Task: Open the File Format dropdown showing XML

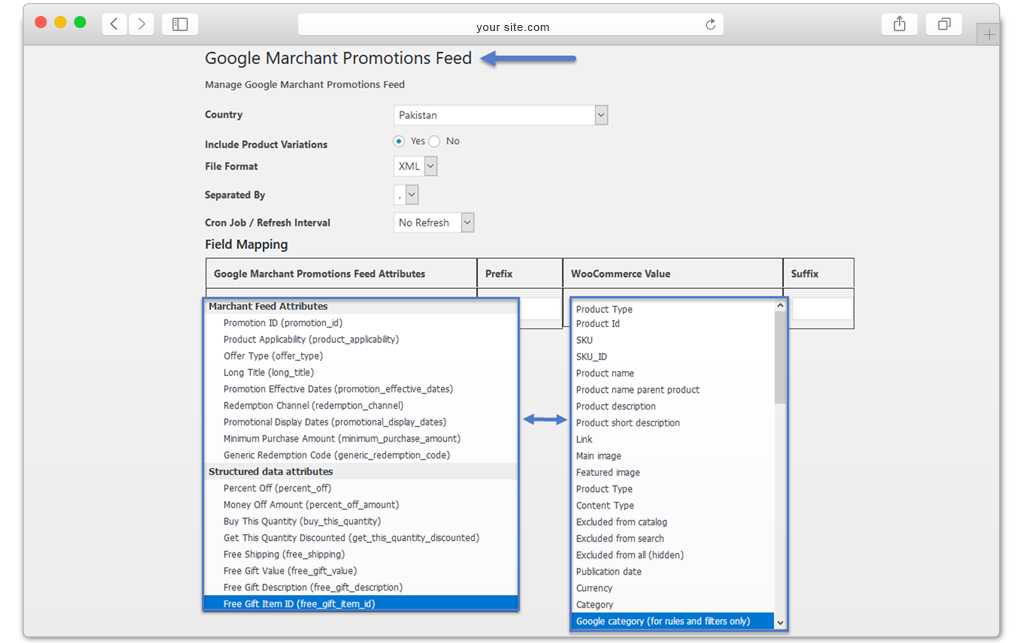Action: click(x=415, y=166)
